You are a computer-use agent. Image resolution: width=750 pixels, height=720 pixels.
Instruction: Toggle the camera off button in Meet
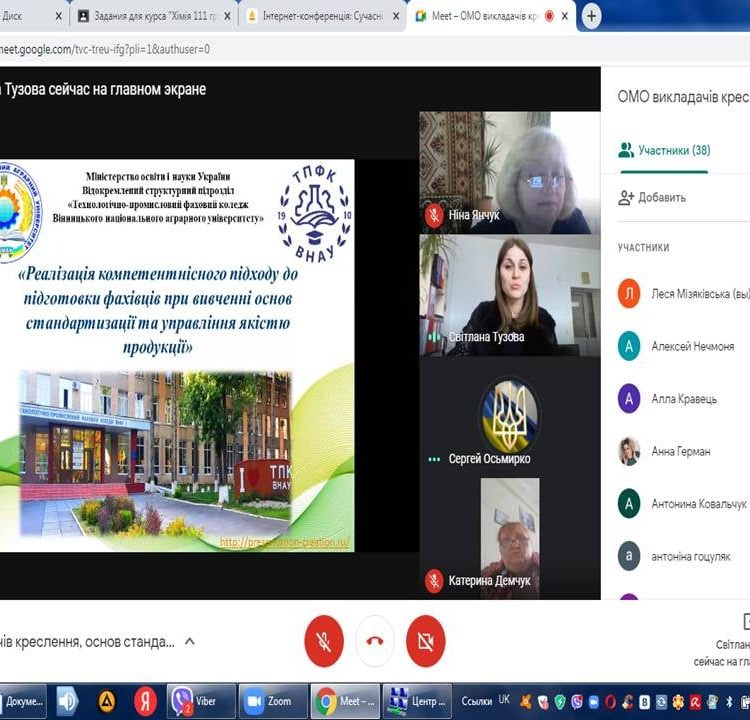click(425, 641)
